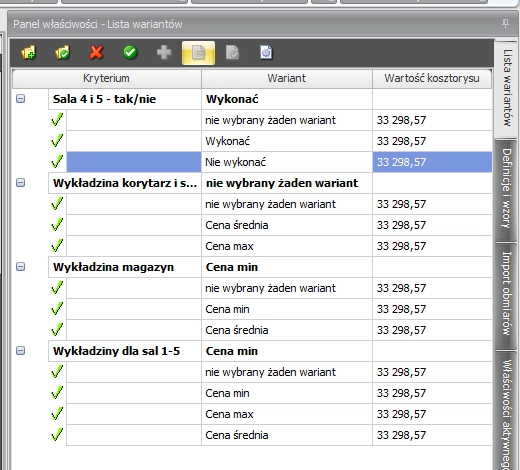The image size is (520, 470).
Task: Click the gray plus add icon
Action: tap(164, 53)
